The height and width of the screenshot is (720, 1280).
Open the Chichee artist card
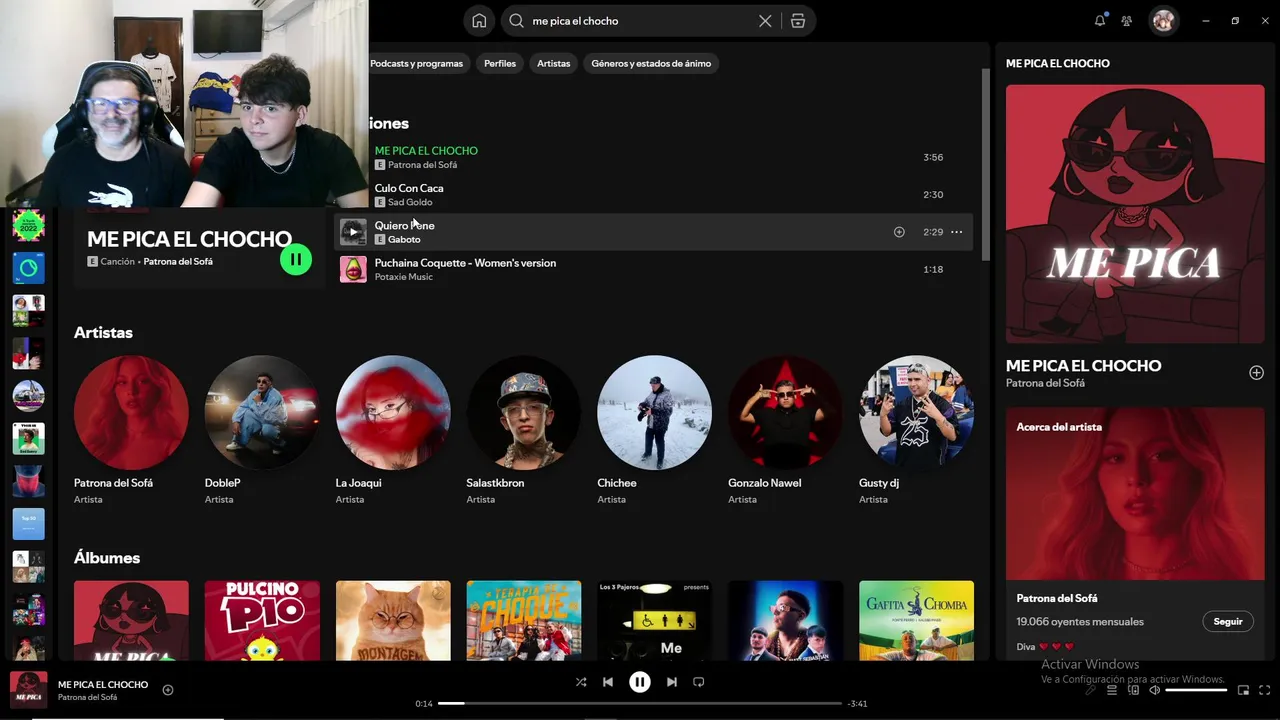tap(655, 429)
